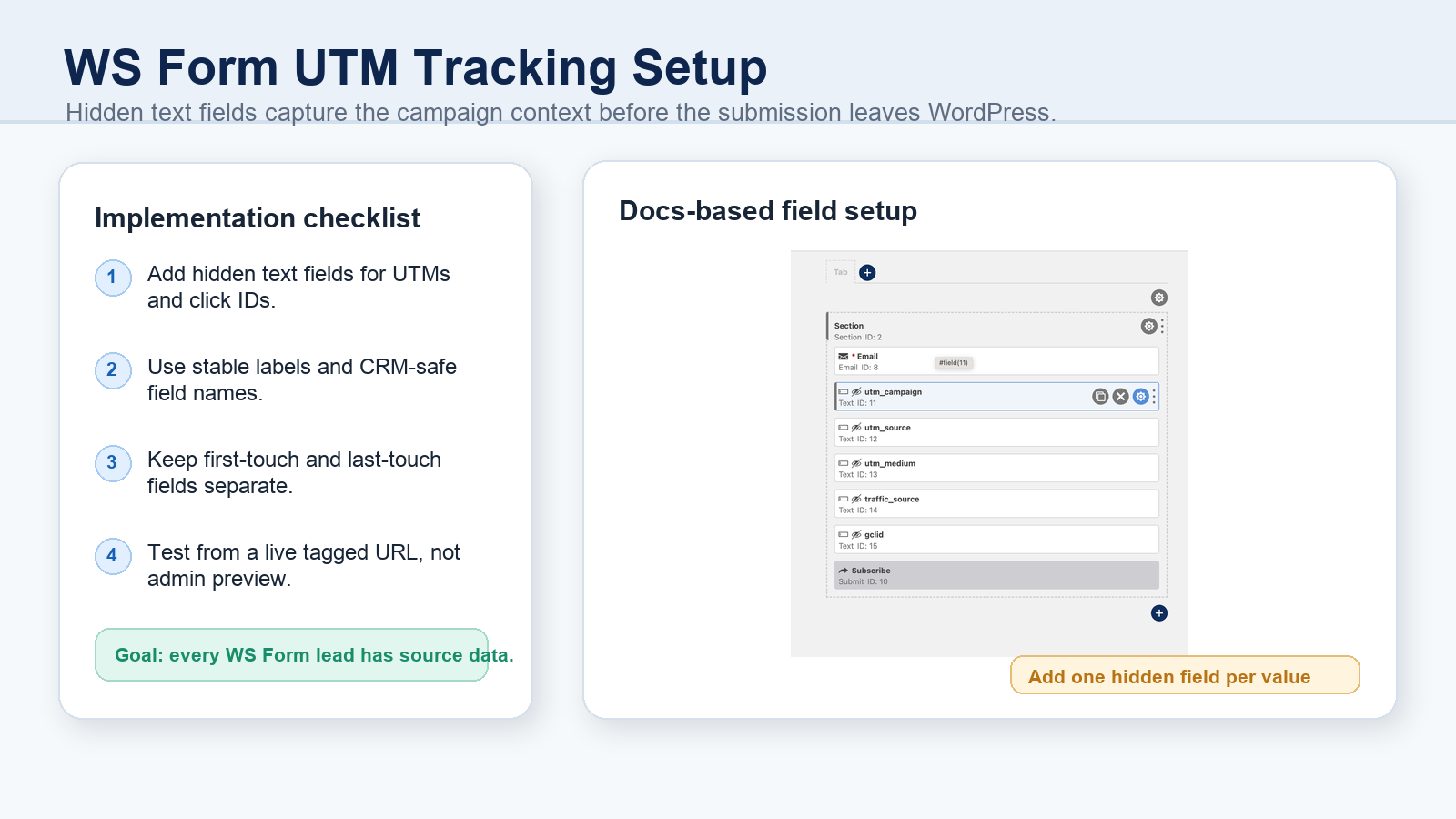Screen dimensions: 1456x819
Task: Click the Email field envelope icon
Action: coord(844,356)
